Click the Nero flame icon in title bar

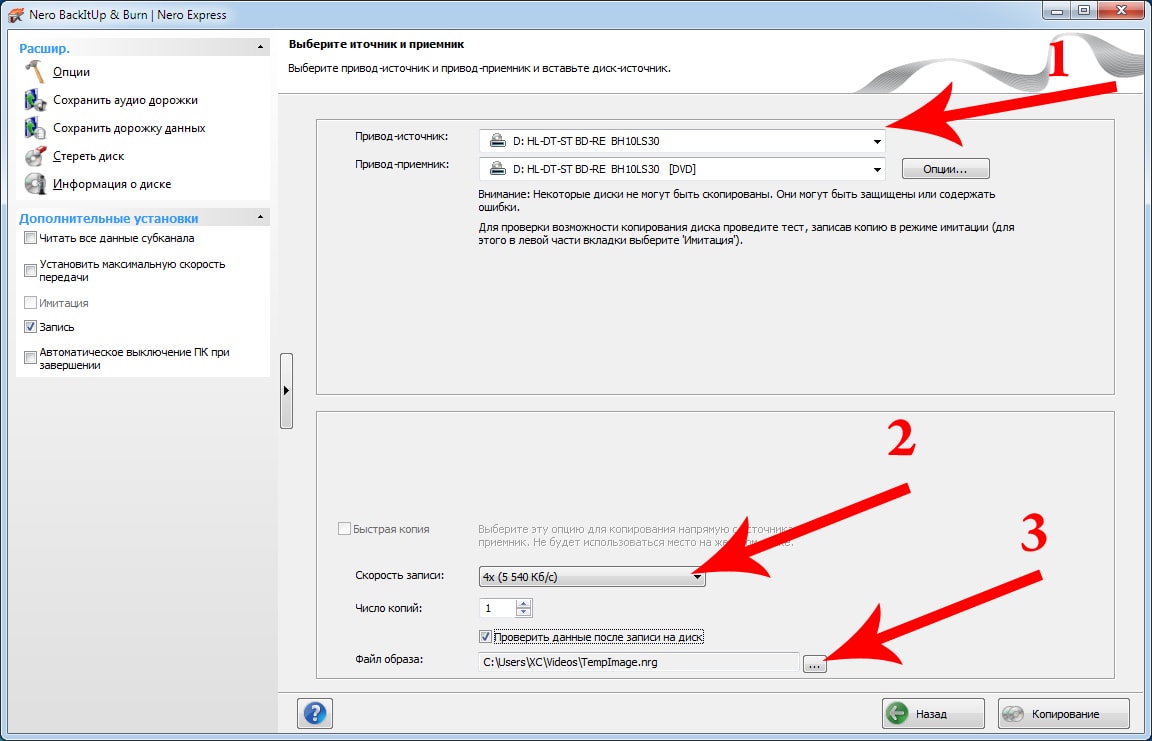pos(15,15)
